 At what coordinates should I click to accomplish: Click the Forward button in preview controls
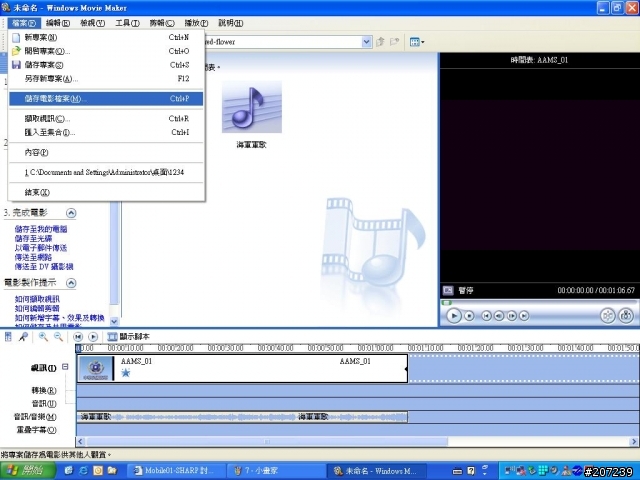pos(524,316)
